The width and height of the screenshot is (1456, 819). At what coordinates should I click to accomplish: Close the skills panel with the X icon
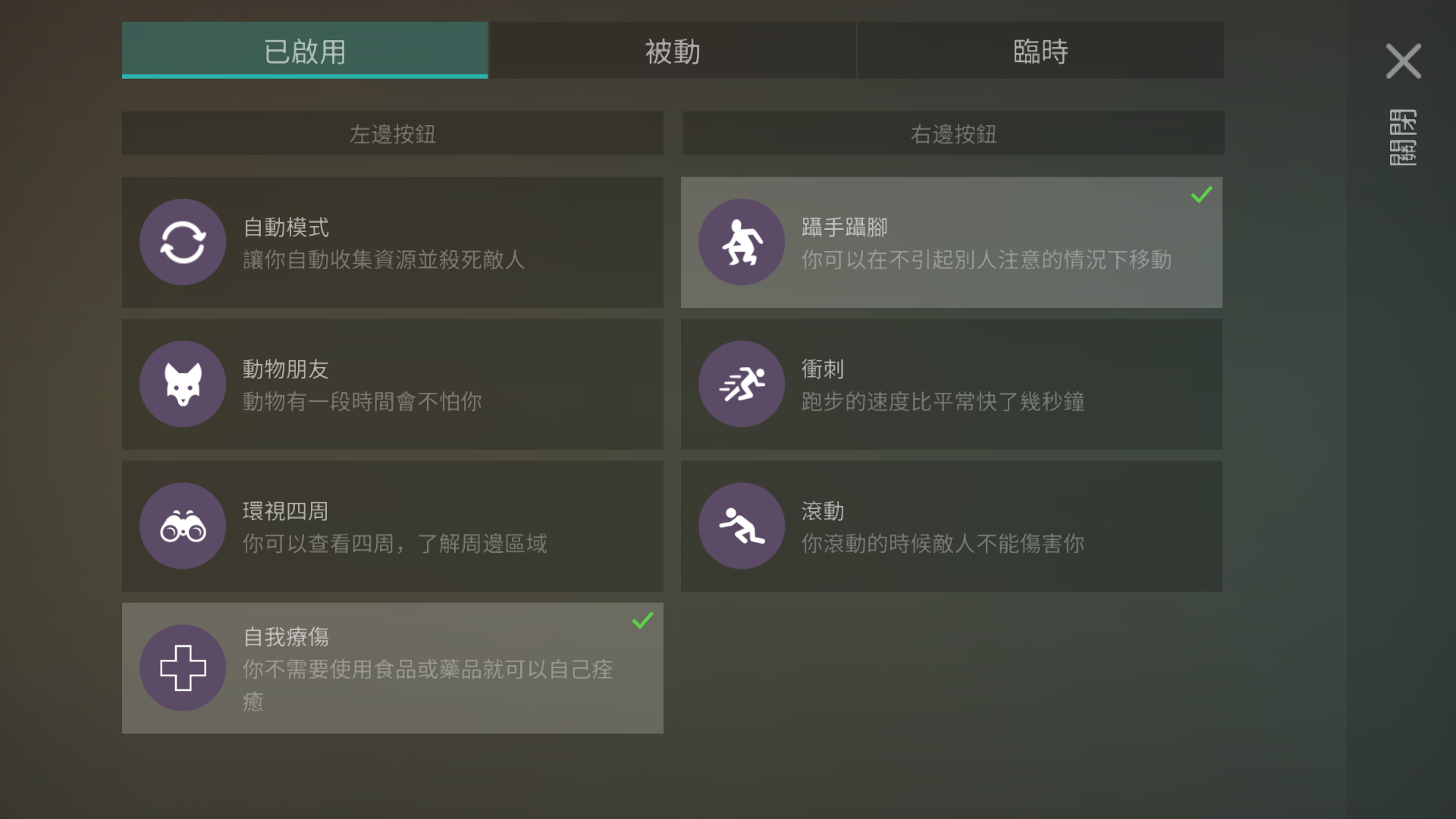[1403, 61]
